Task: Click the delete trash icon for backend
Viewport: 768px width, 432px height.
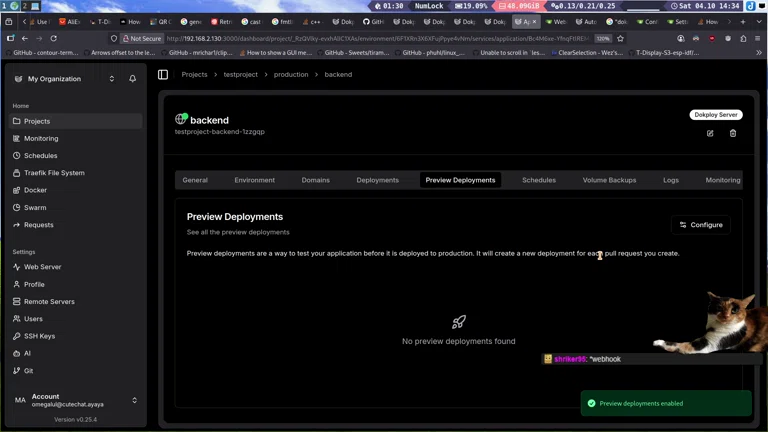Action: [733, 133]
